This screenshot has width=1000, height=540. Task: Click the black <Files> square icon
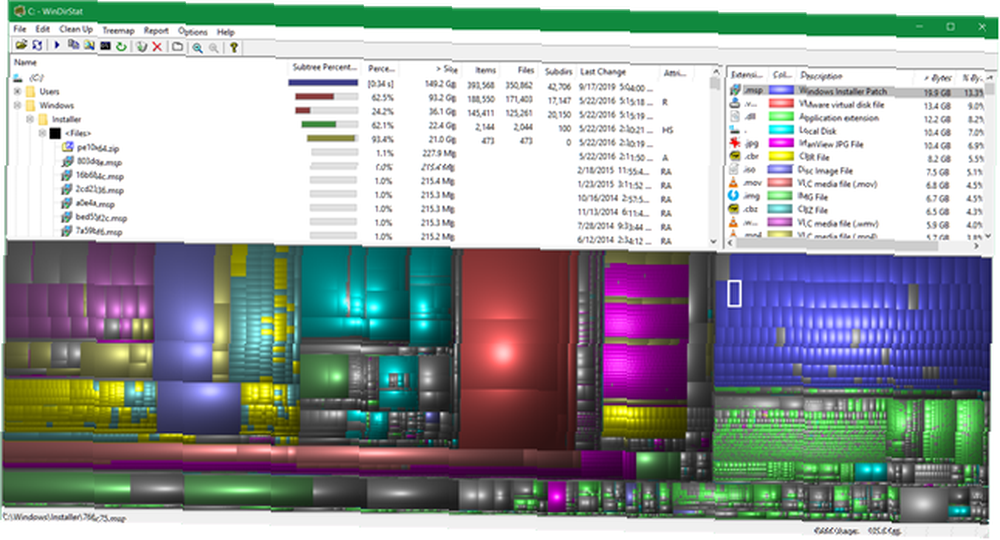click(x=55, y=133)
